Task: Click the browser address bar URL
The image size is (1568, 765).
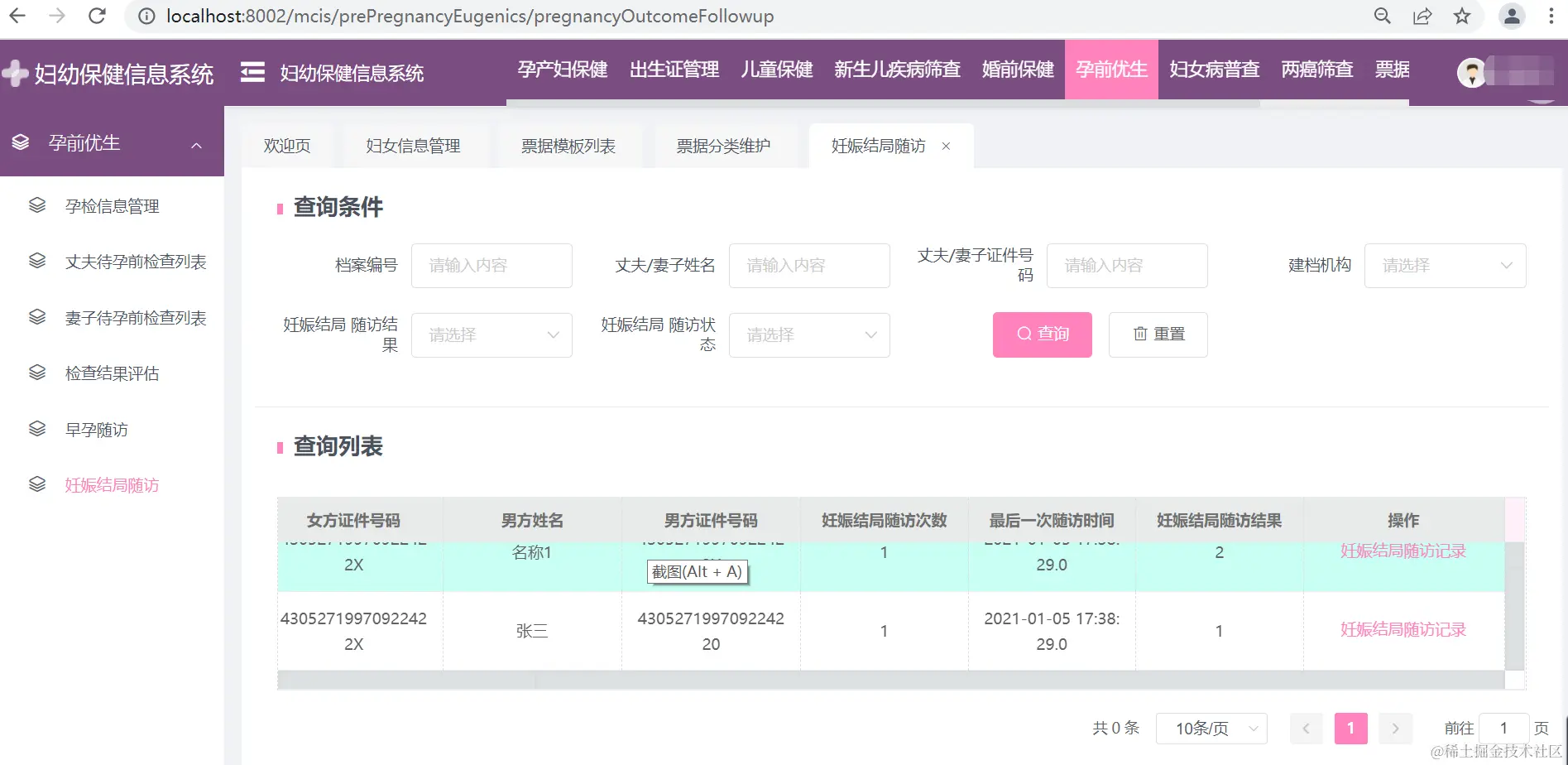Action: 470,16
